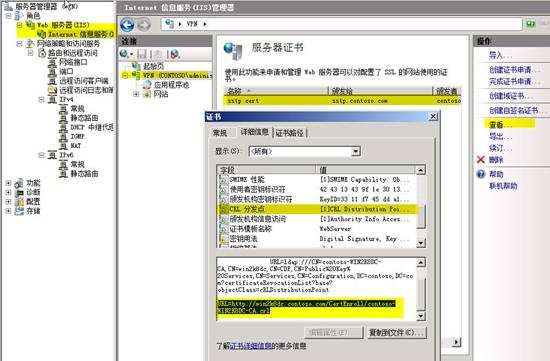The height and width of the screenshot is (361, 550).
Task: Select the 证书模板名称 field row
Action: pyautogui.click(x=317, y=229)
